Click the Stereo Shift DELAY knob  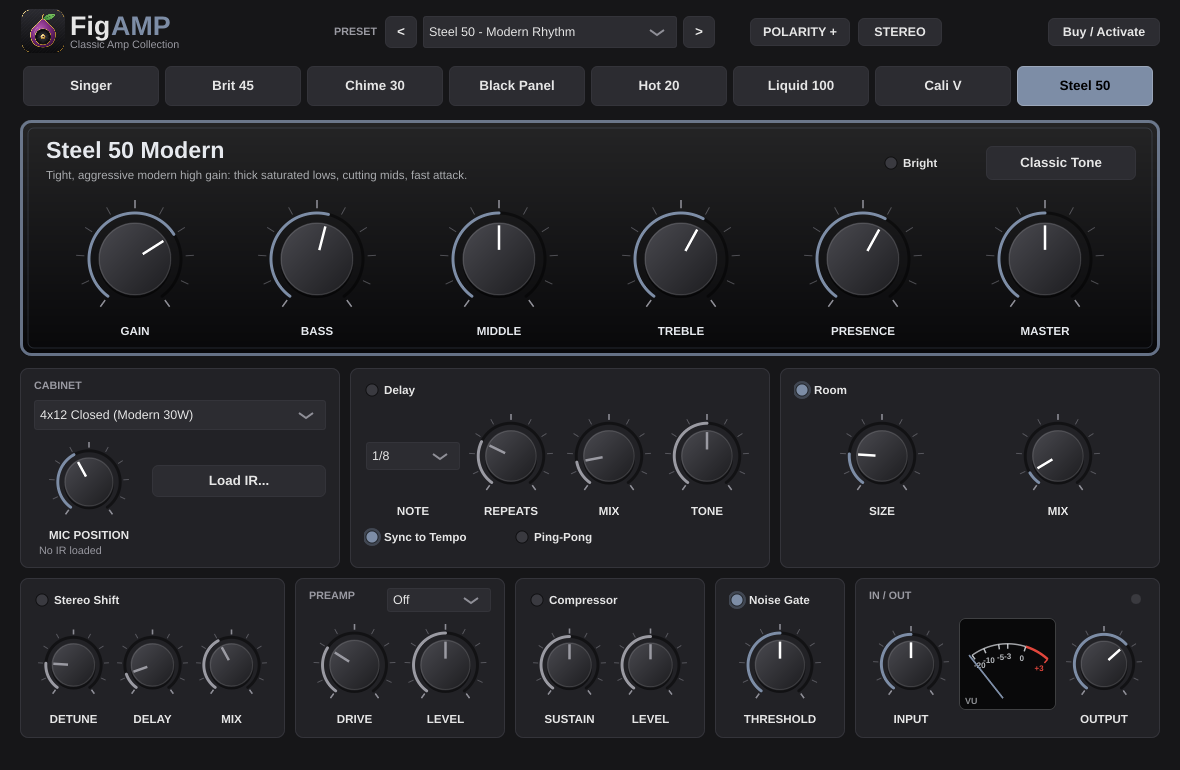pos(152,665)
